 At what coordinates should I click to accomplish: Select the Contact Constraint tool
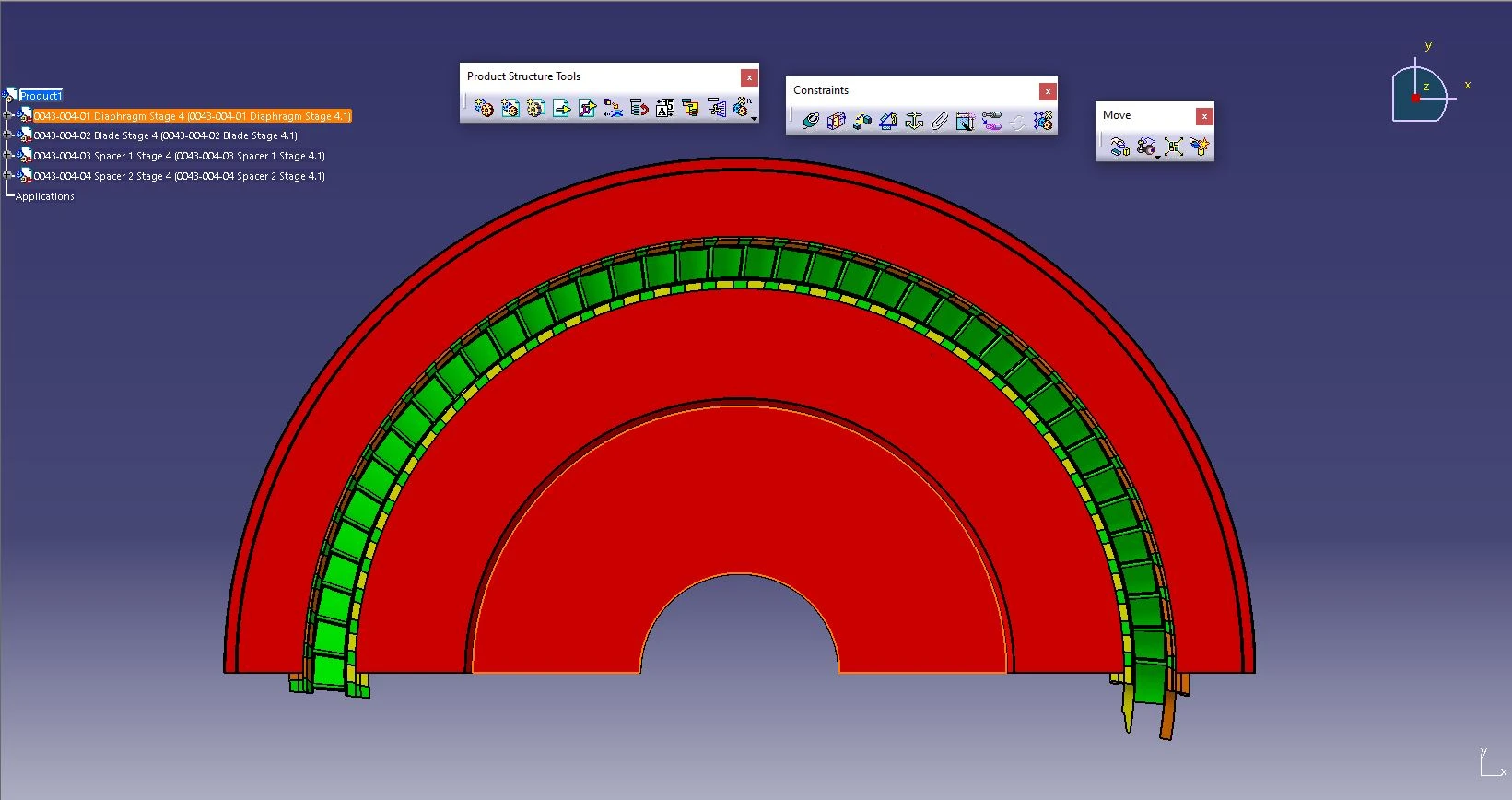point(837,121)
